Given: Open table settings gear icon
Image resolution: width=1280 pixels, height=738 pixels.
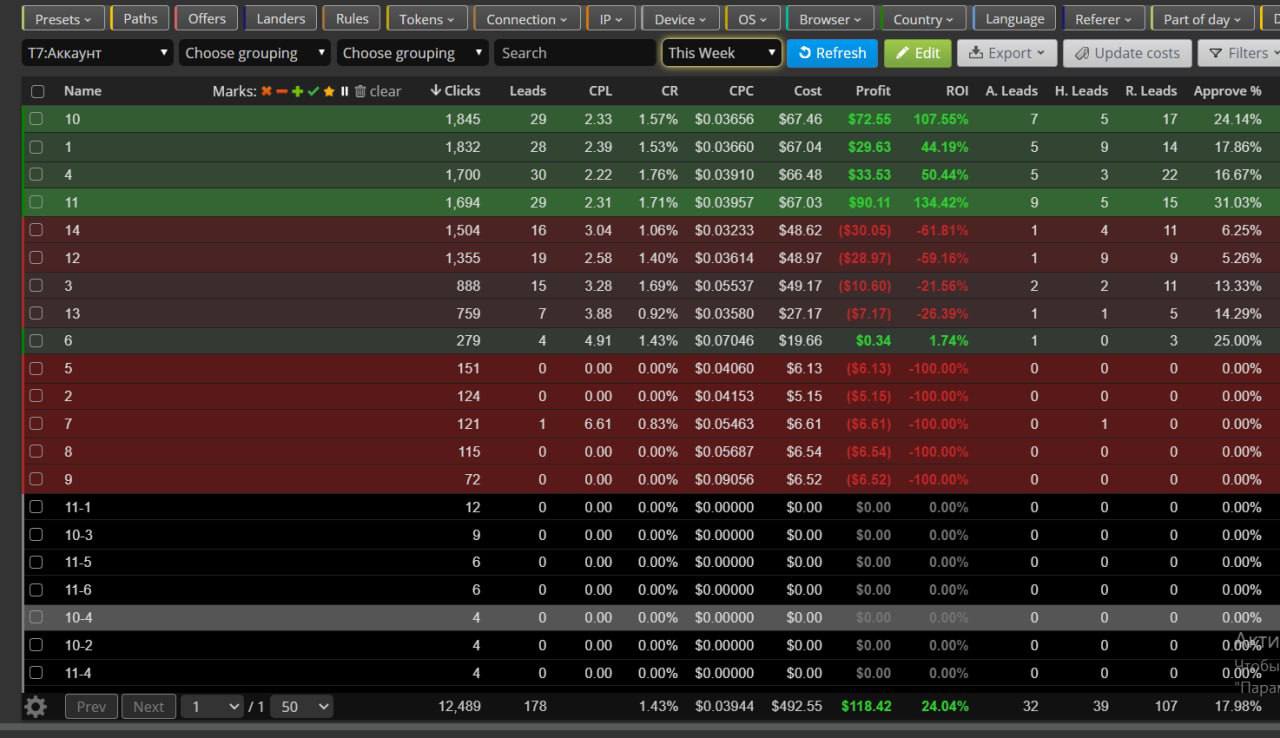Looking at the screenshot, I should (x=36, y=707).
